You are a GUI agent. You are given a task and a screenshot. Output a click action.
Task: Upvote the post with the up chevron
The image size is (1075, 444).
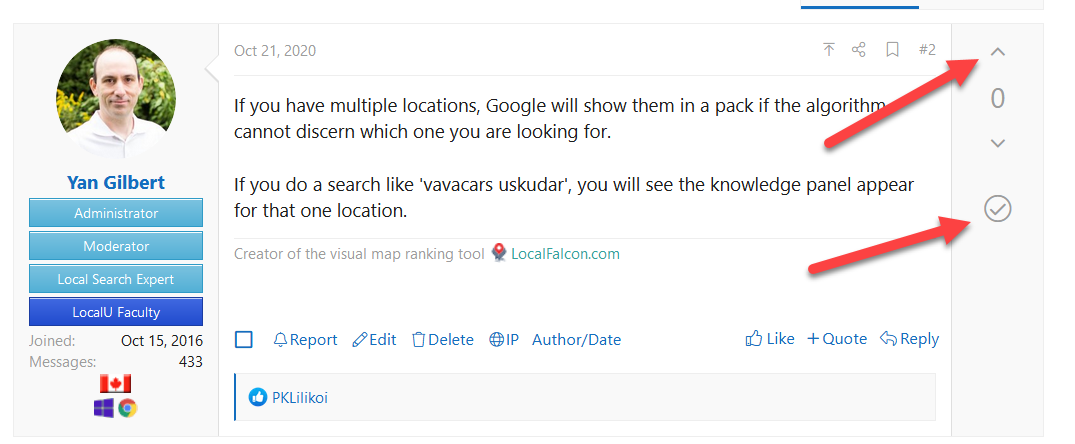click(998, 51)
